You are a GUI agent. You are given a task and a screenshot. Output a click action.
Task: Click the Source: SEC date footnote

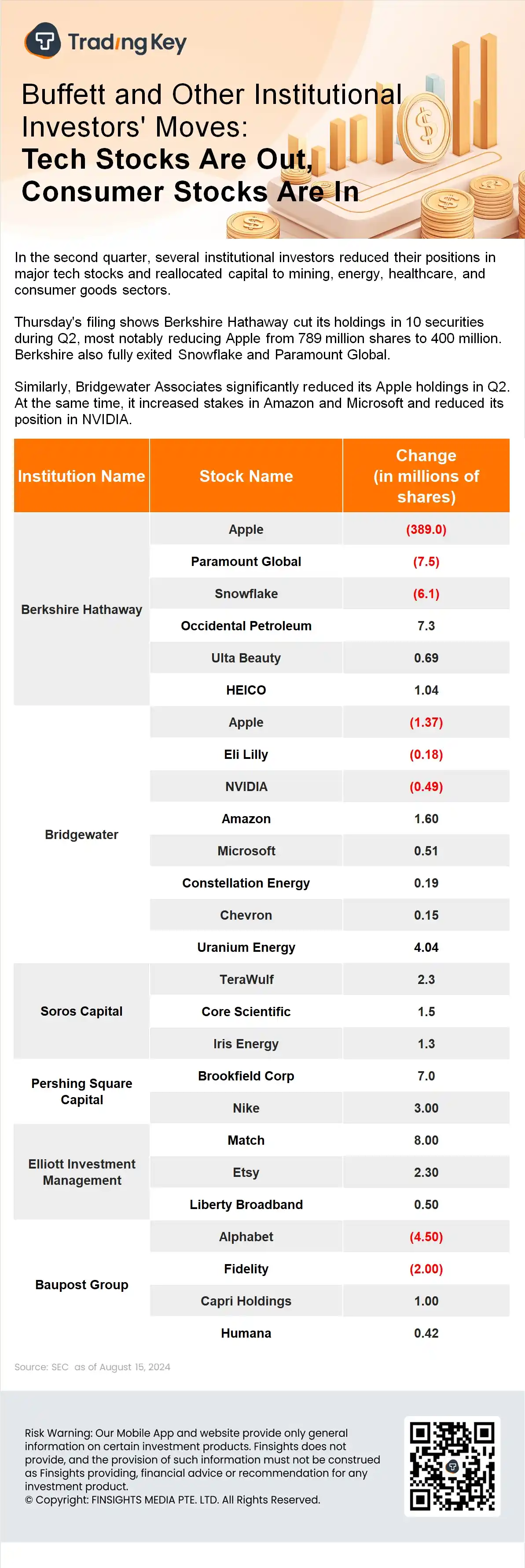click(x=92, y=1367)
